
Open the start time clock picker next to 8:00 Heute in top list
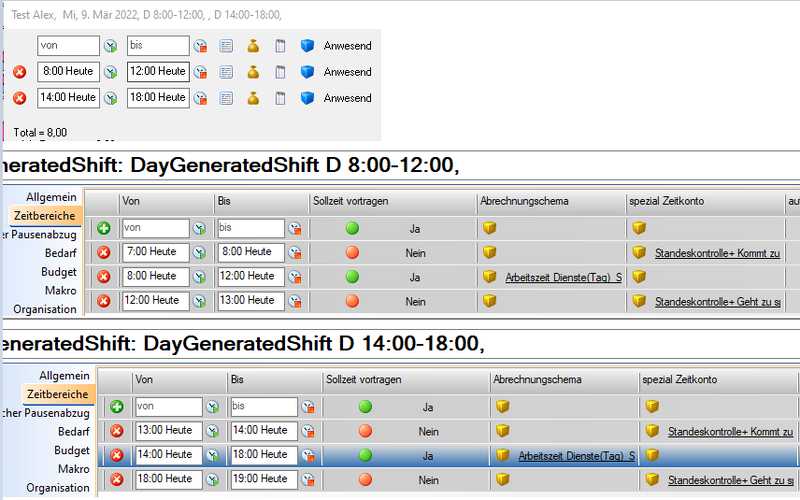(111, 72)
